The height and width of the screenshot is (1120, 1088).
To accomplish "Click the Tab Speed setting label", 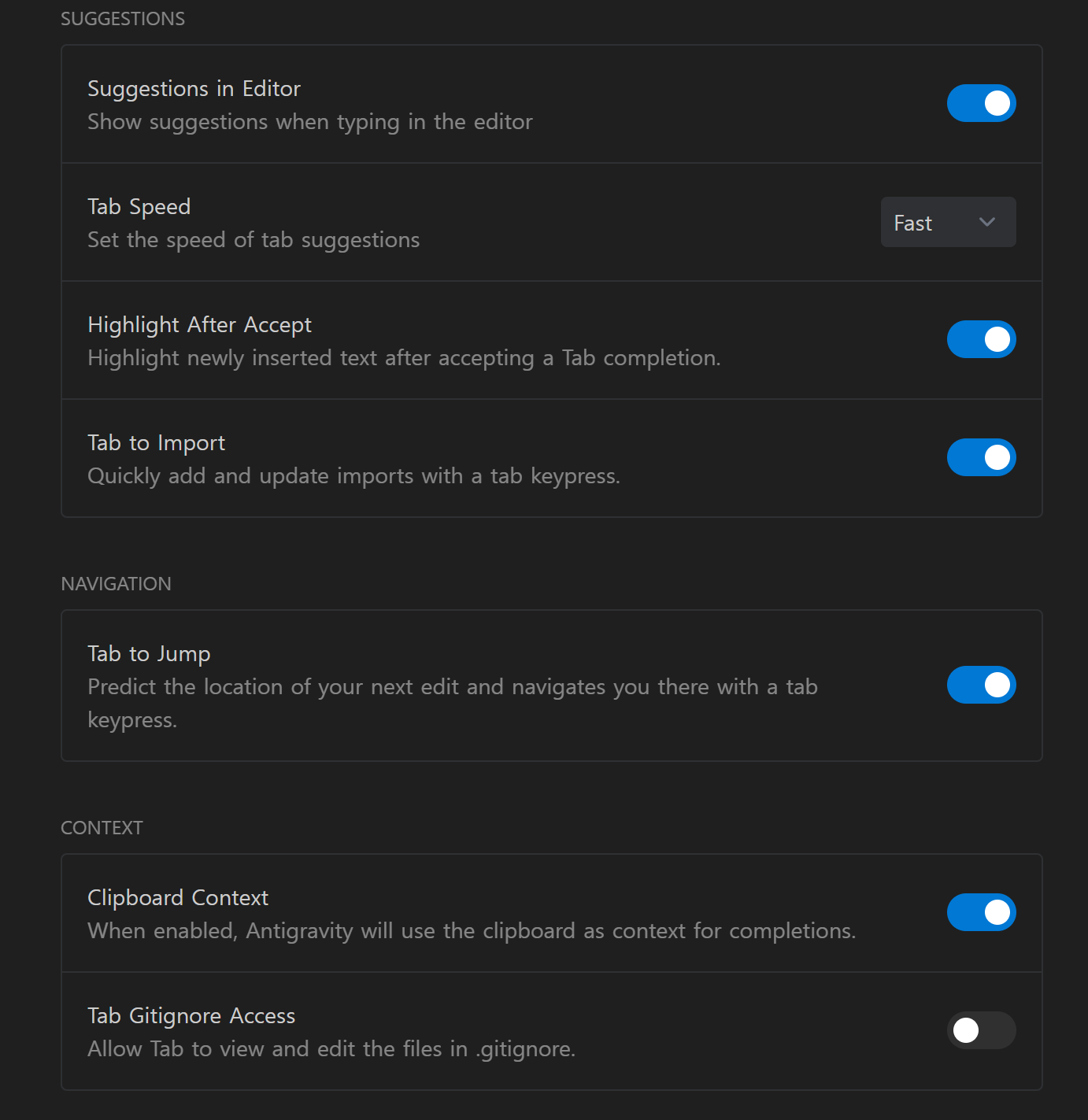I will coord(139,207).
